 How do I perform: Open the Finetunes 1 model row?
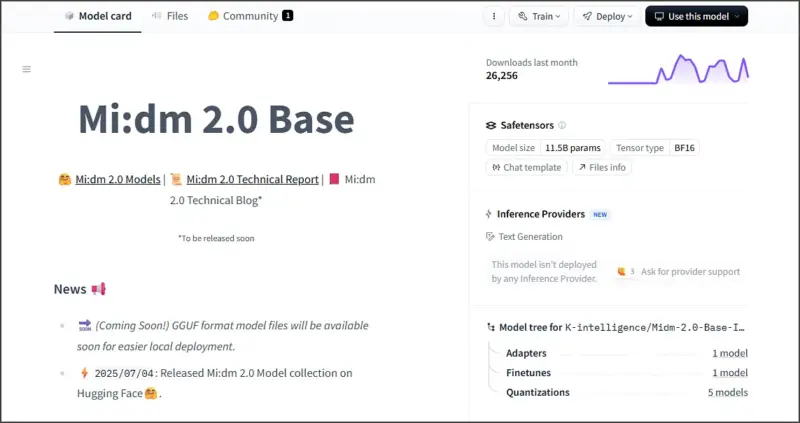coord(627,373)
